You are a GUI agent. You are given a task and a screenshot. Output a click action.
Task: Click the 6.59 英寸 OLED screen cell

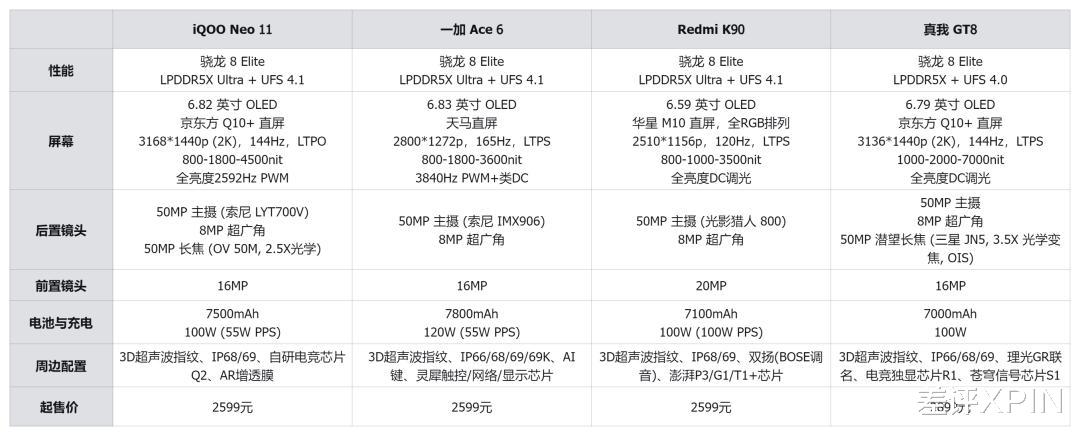pyautogui.click(x=710, y=142)
